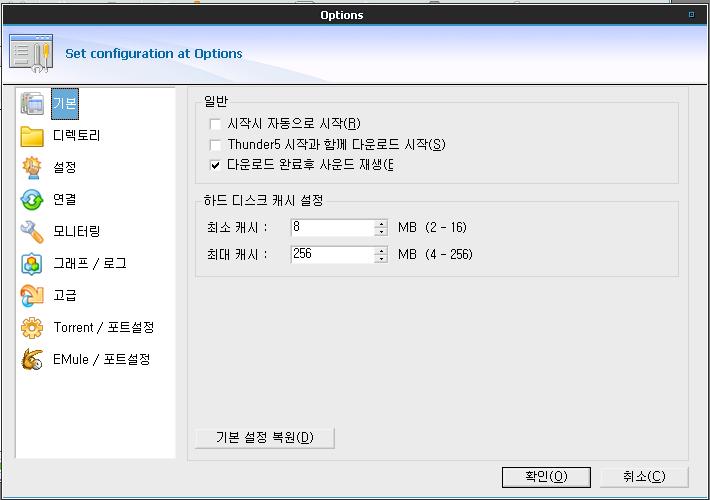This screenshot has height=500, width=710.
Task: Click the 연결 green arrows icon
Action: (x=32, y=200)
